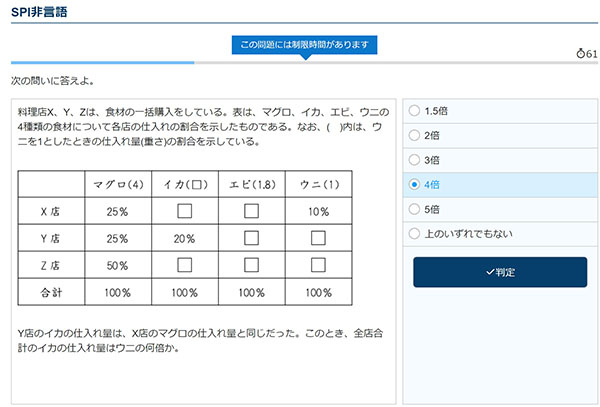600x407 pixels.
Task: Click the マグロ(4) column header
Action: [118, 184]
